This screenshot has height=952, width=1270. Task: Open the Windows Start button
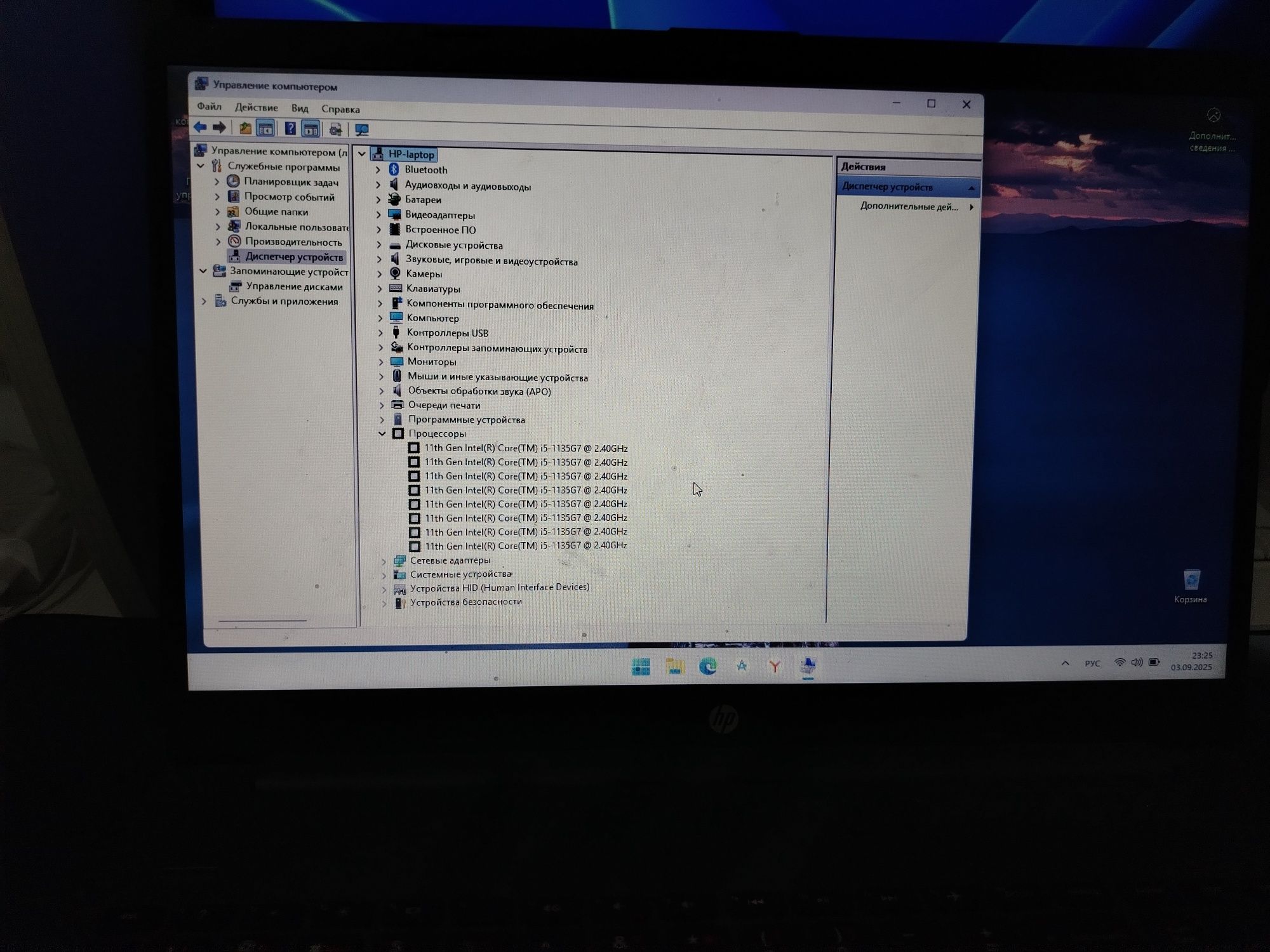pos(641,666)
